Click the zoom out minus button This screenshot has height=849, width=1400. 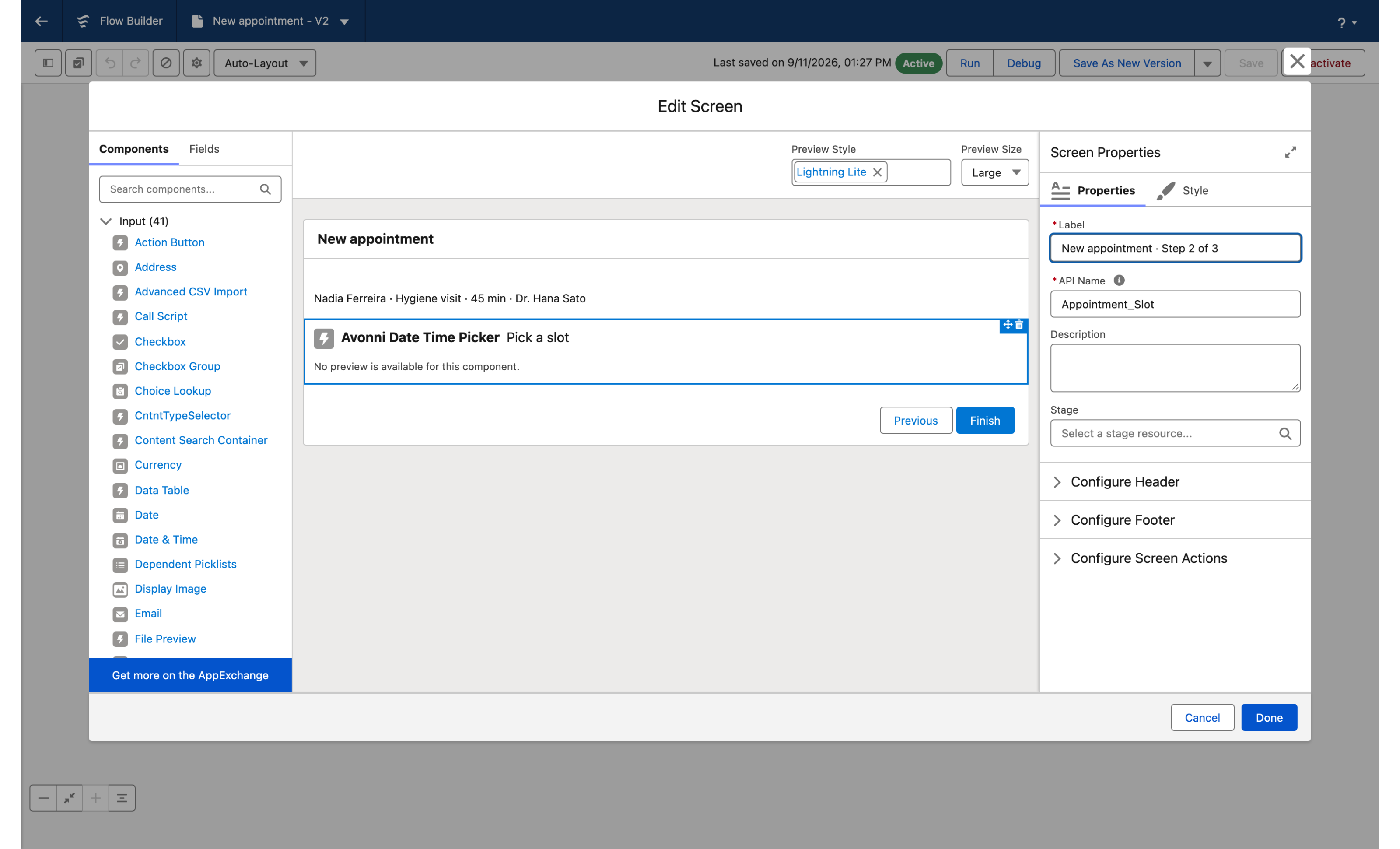click(x=43, y=798)
